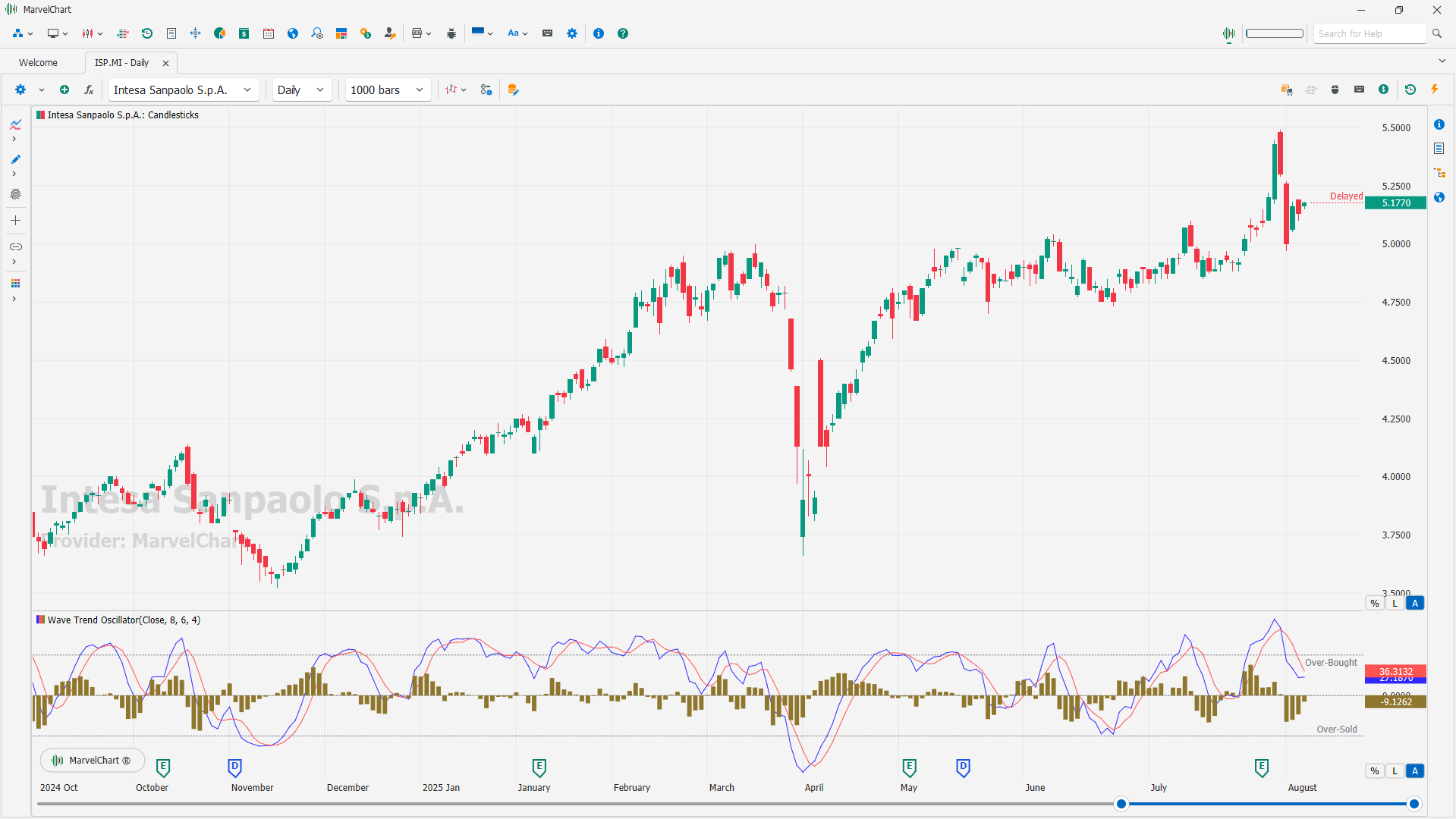Open chart objects settings icon with gear
Viewport: 1456px width, 819px height.
(486, 89)
